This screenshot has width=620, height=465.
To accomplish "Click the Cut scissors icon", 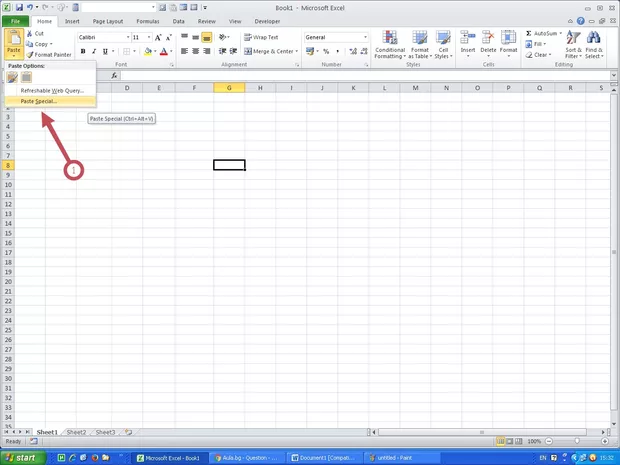I will pos(30,33).
